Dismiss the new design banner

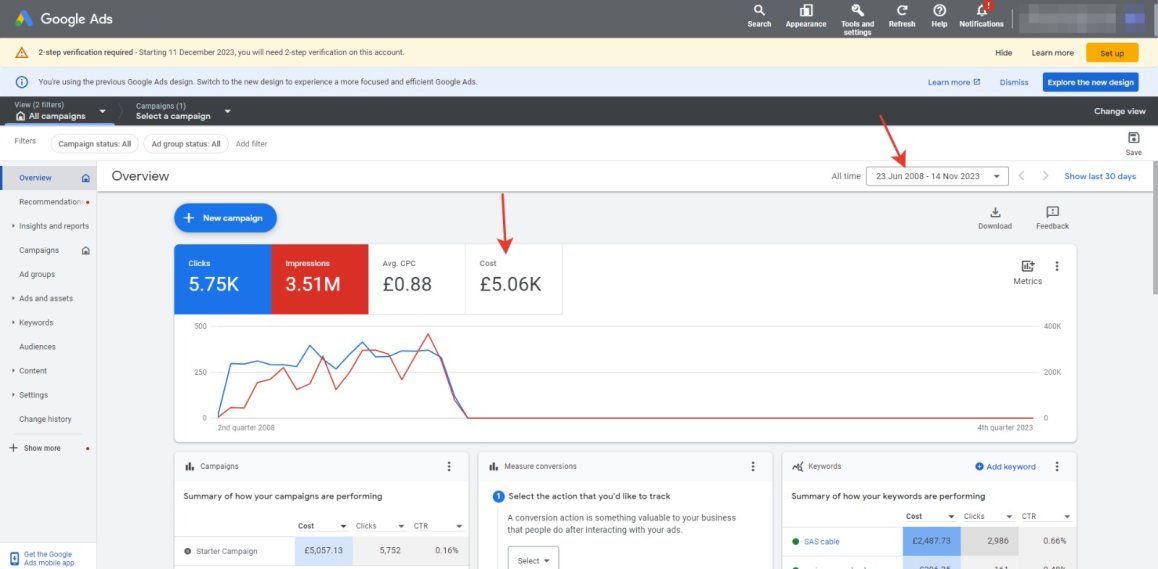point(1014,82)
